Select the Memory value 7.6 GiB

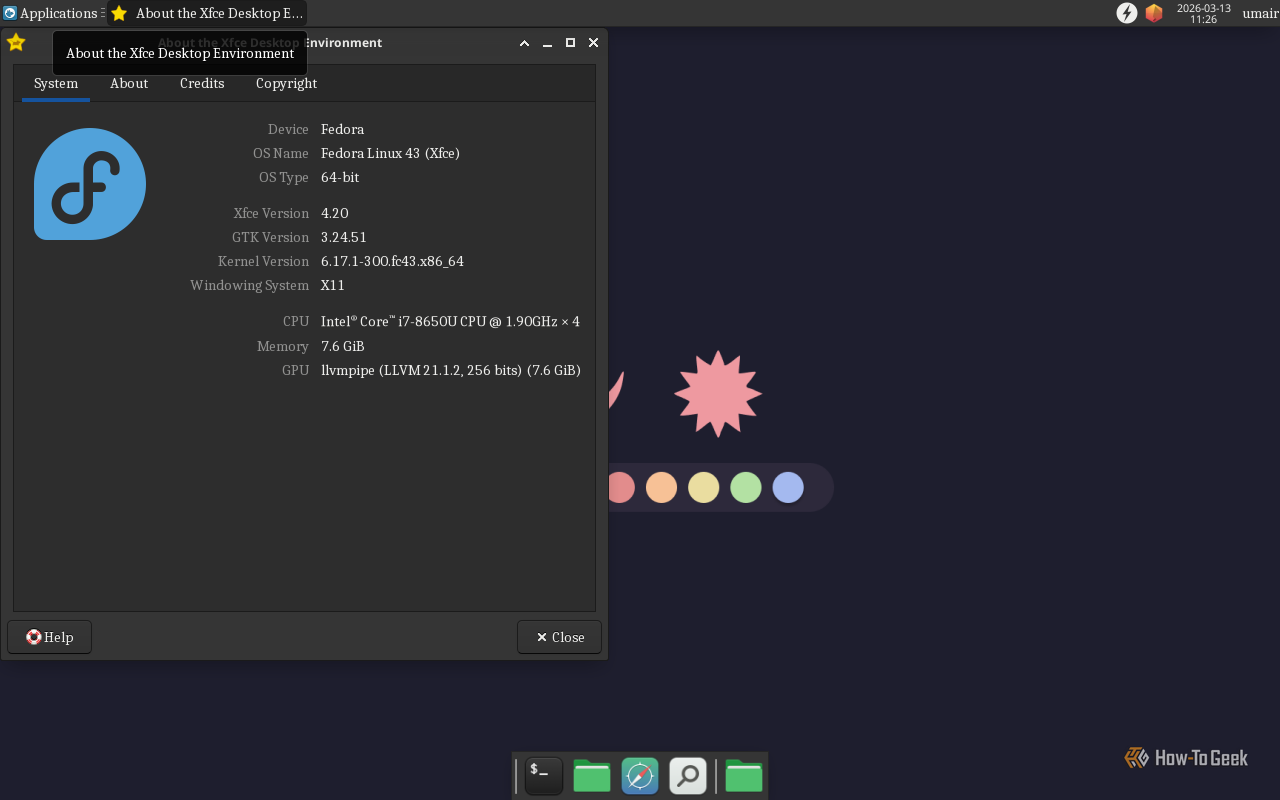point(343,346)
